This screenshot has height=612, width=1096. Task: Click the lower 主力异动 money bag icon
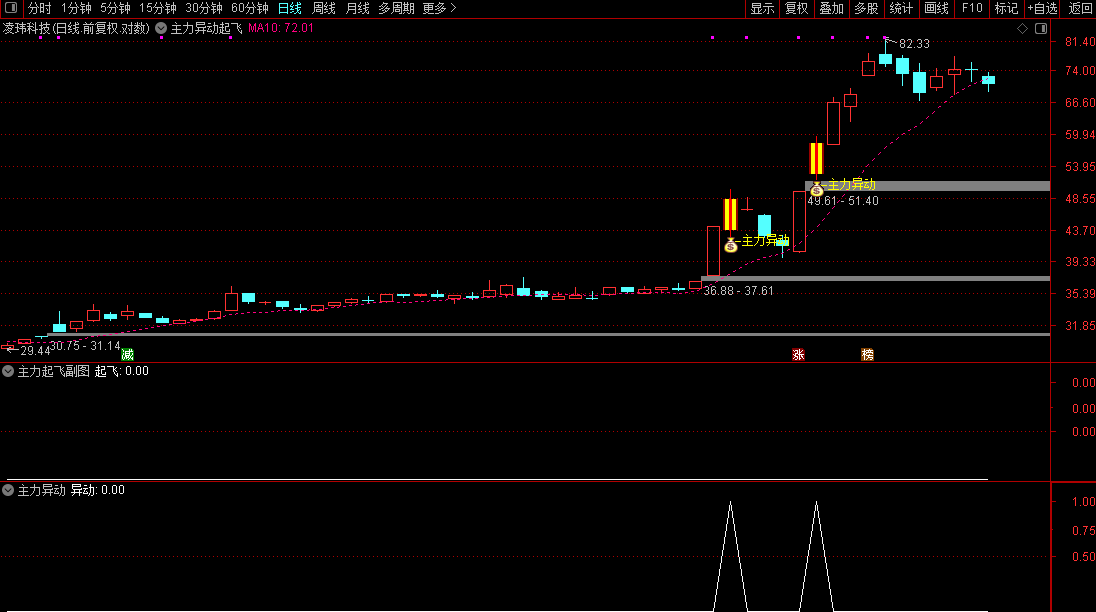tap(730, 245)
